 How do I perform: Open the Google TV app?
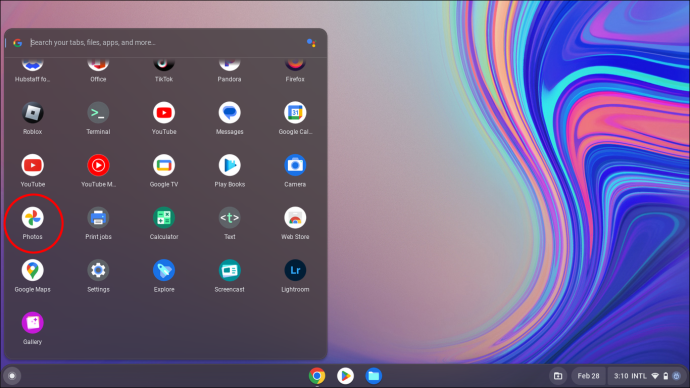tap(164, 165)
